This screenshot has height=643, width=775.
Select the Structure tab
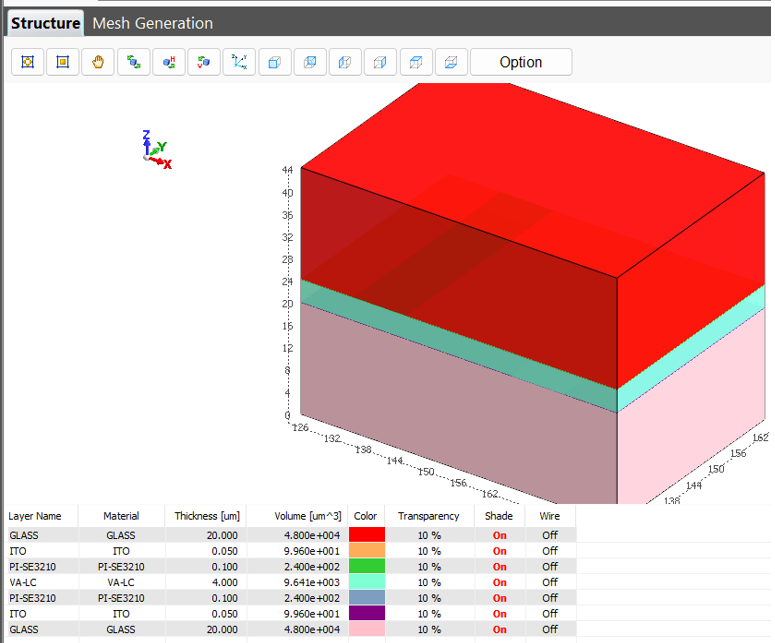click(46, 23)
